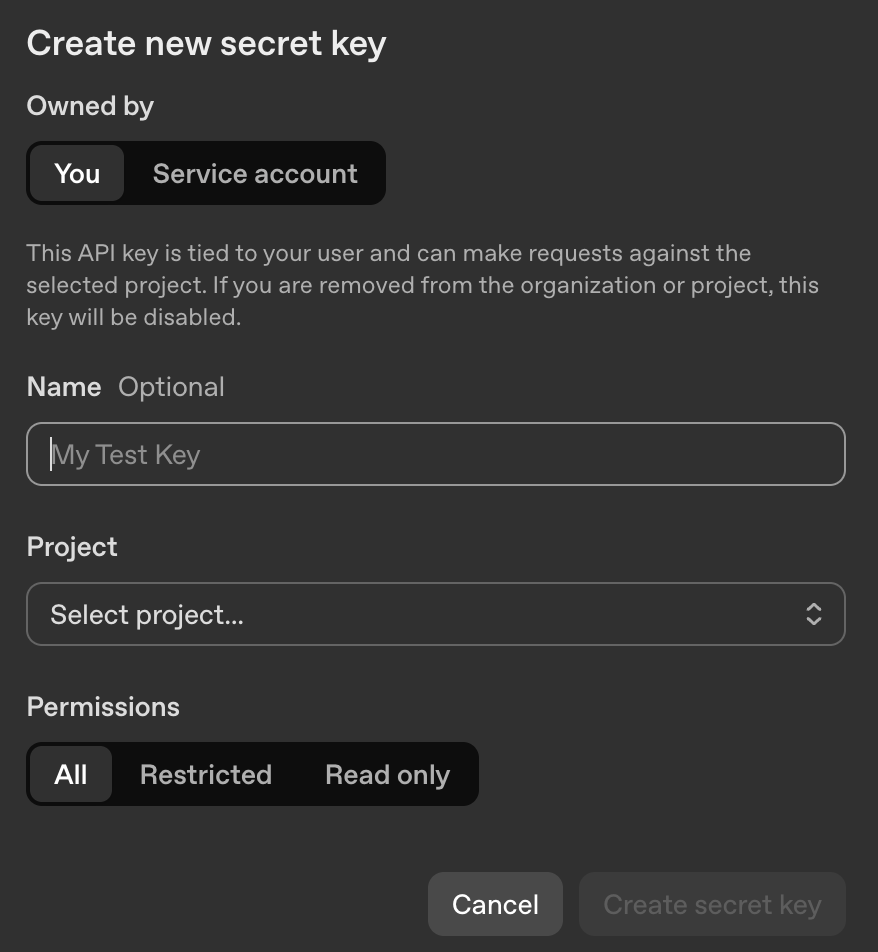Click "key will be disabled" description line
Screen dimensions: 878x952
point(134,318)
